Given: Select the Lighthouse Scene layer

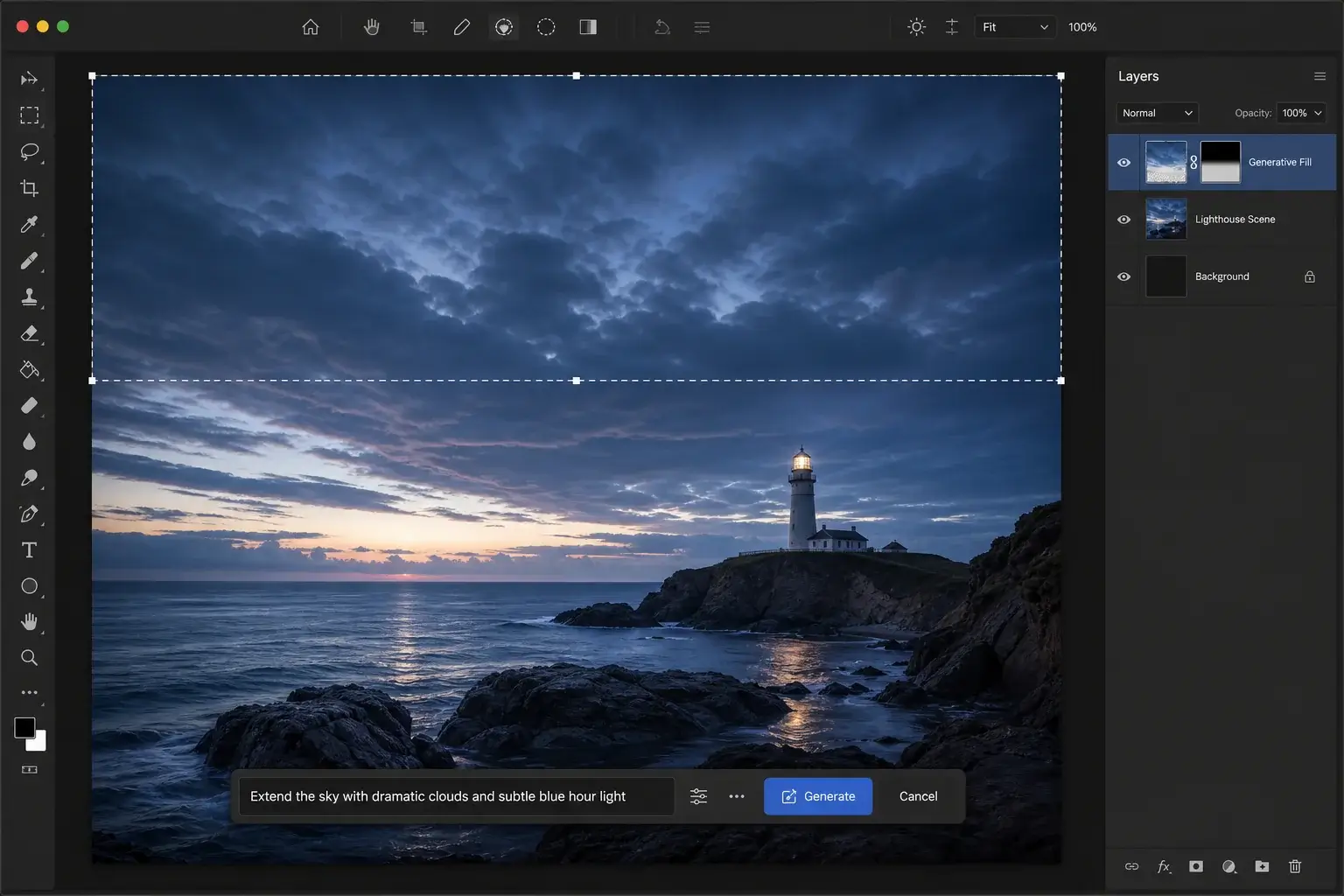Looking at the screenshot, I should (x=1222, y=220).
